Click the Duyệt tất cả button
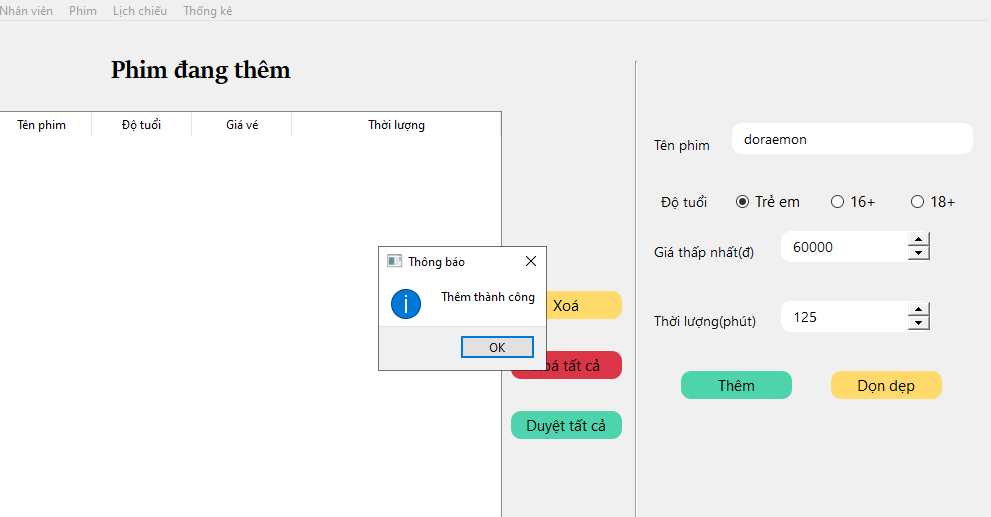 click(566, 425)
